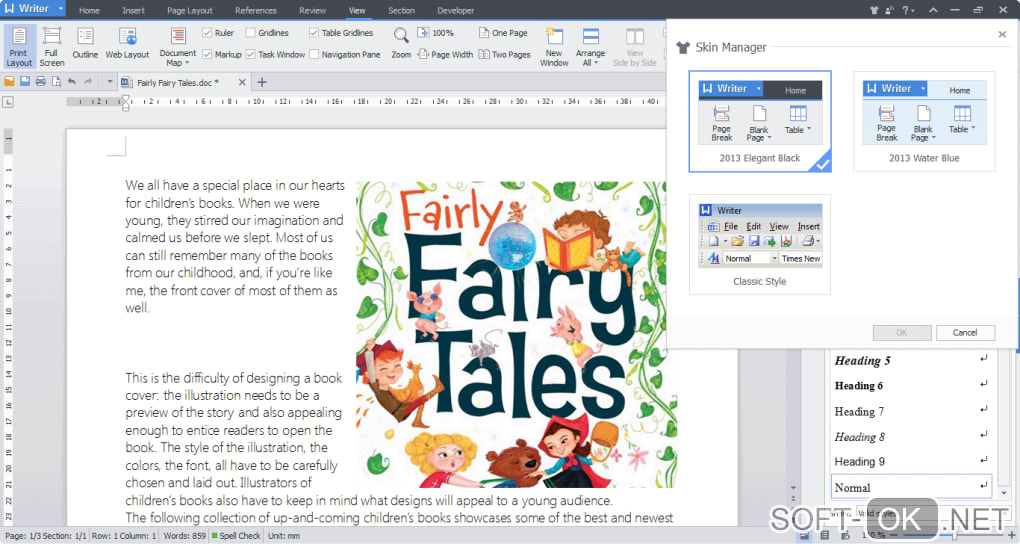This screenshot has height=544, width=1020.
Task: Open the Writer application menu dropdown
Action: pyautogui.click(x=61, y=9)
